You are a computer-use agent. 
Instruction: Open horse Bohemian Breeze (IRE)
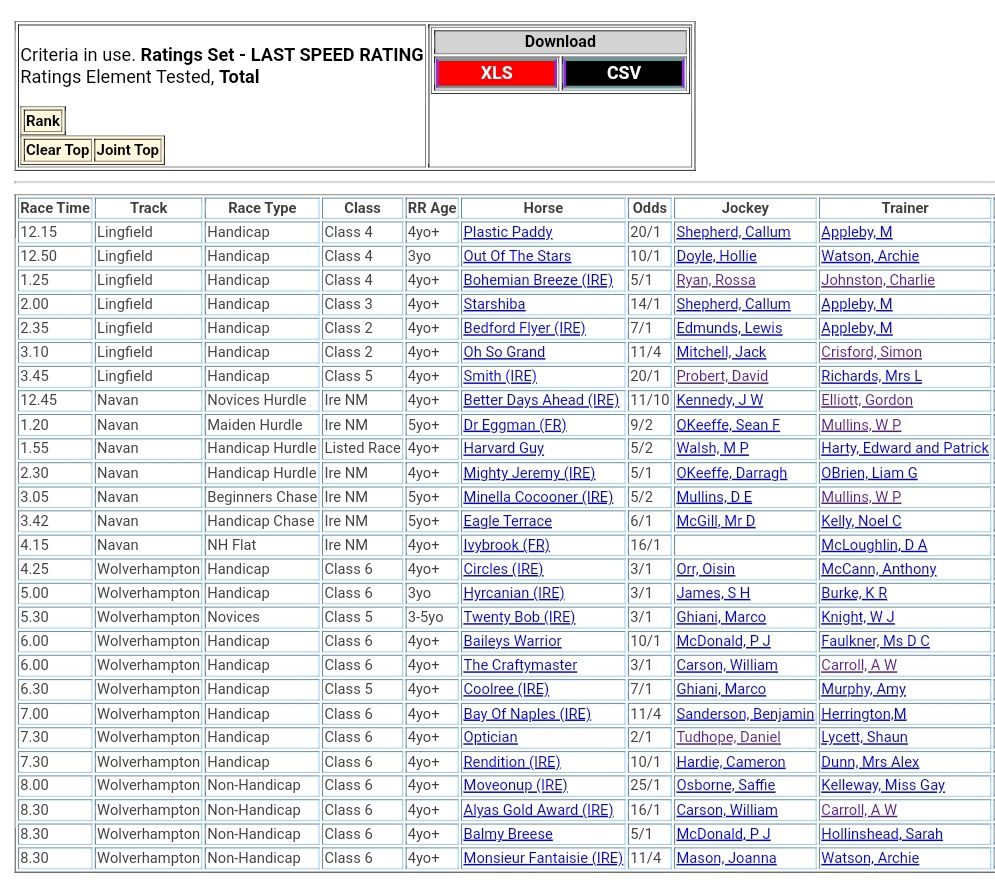[537, 280]
